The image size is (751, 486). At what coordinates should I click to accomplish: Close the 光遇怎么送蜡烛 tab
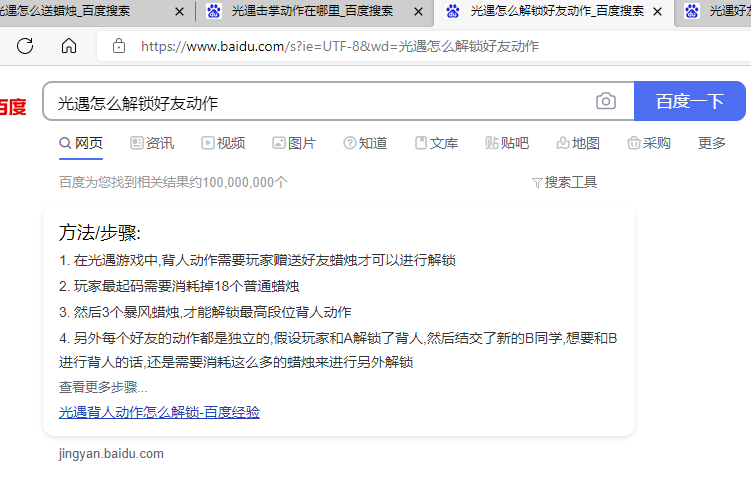click(180, 11)
